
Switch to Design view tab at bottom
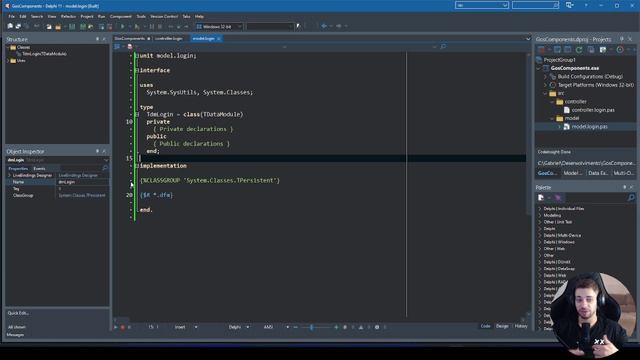click(x=502, y=326)
